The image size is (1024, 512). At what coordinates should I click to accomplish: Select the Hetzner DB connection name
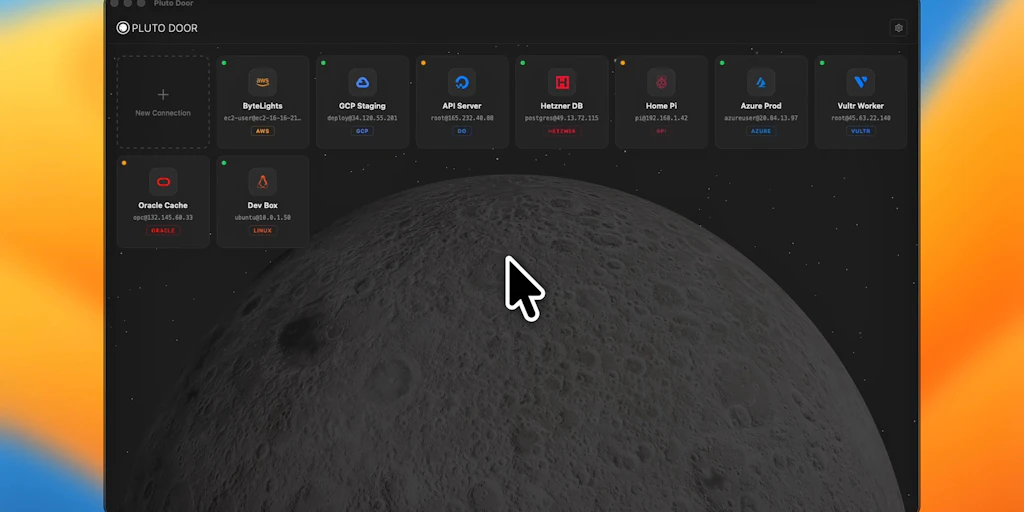(x=562, y=106)
